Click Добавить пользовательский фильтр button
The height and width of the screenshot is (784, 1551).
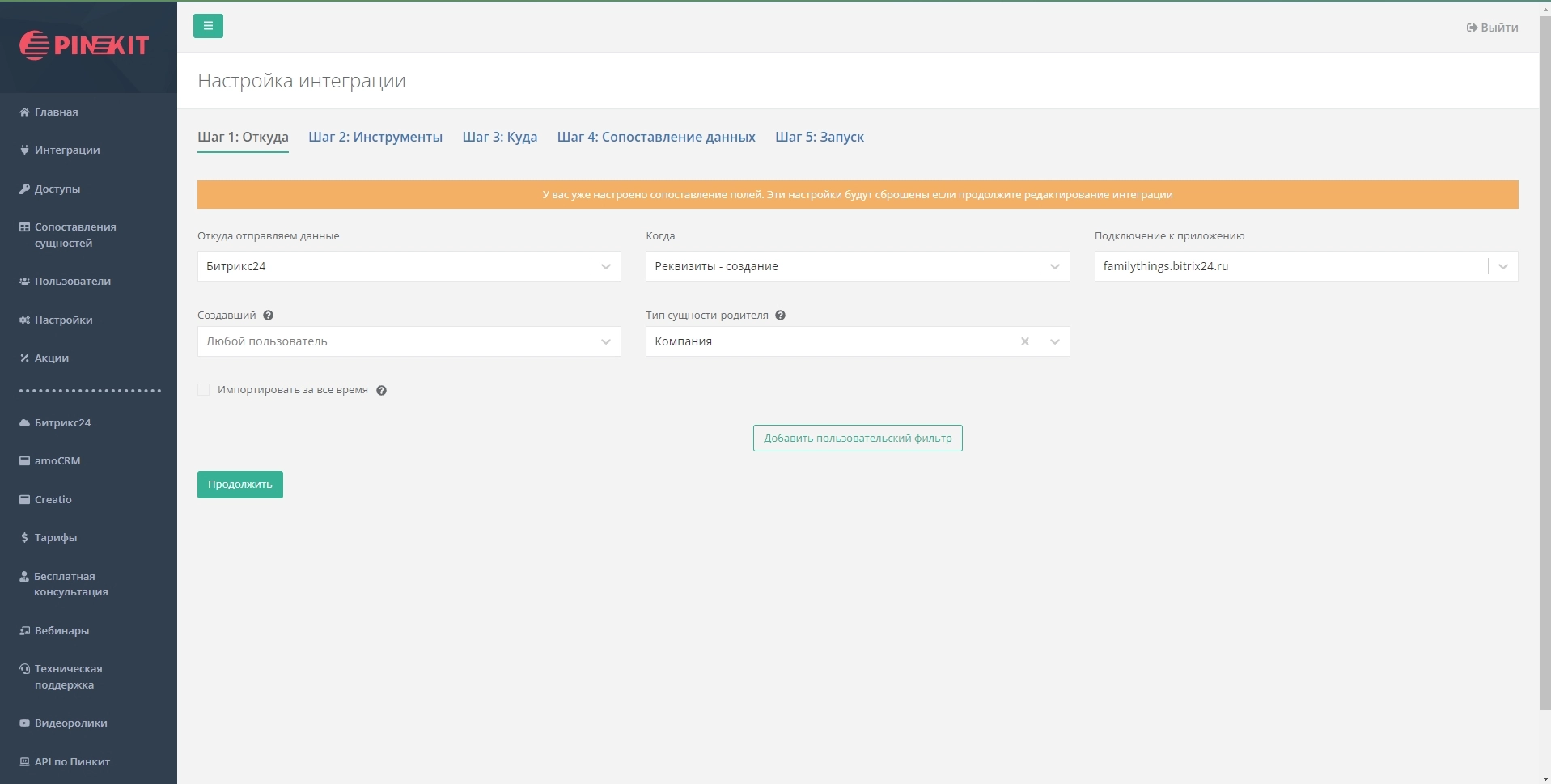tap(857, 439)
